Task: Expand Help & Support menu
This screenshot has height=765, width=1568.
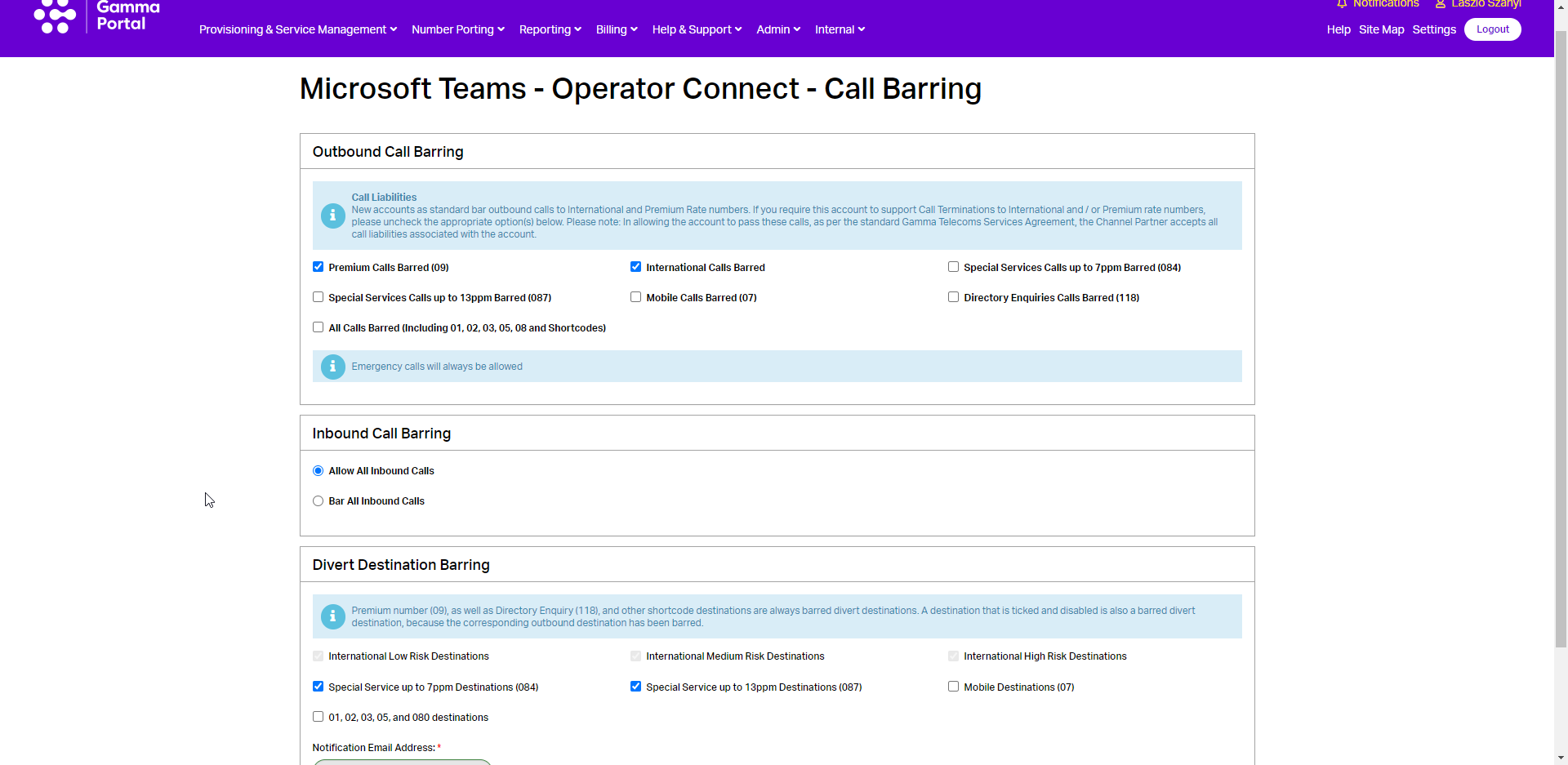Action: tap(697, 29)
